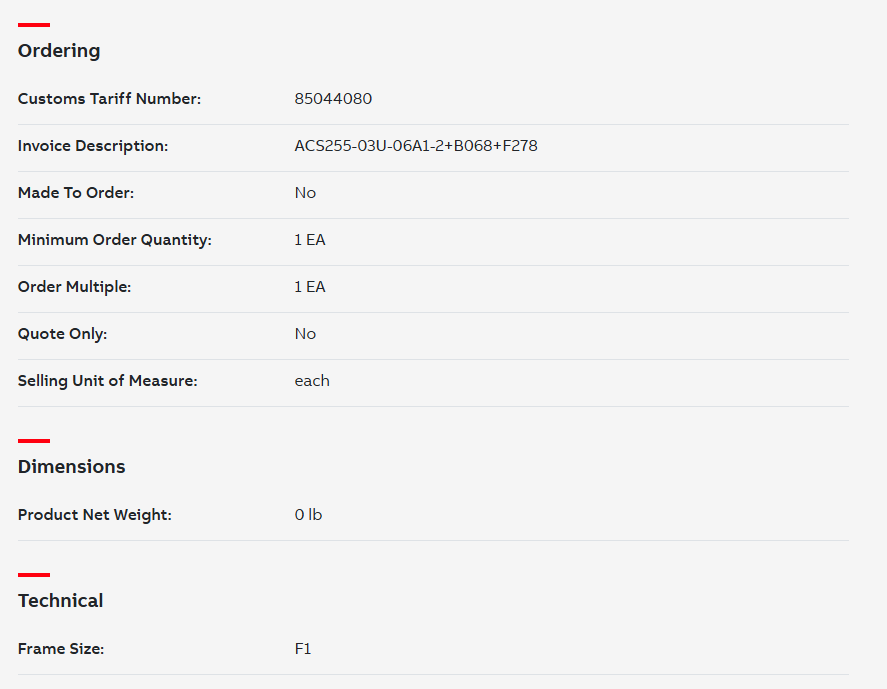Click the Customs Tariff Number label
Screen dimensions: 887x689
pos(109,98)
